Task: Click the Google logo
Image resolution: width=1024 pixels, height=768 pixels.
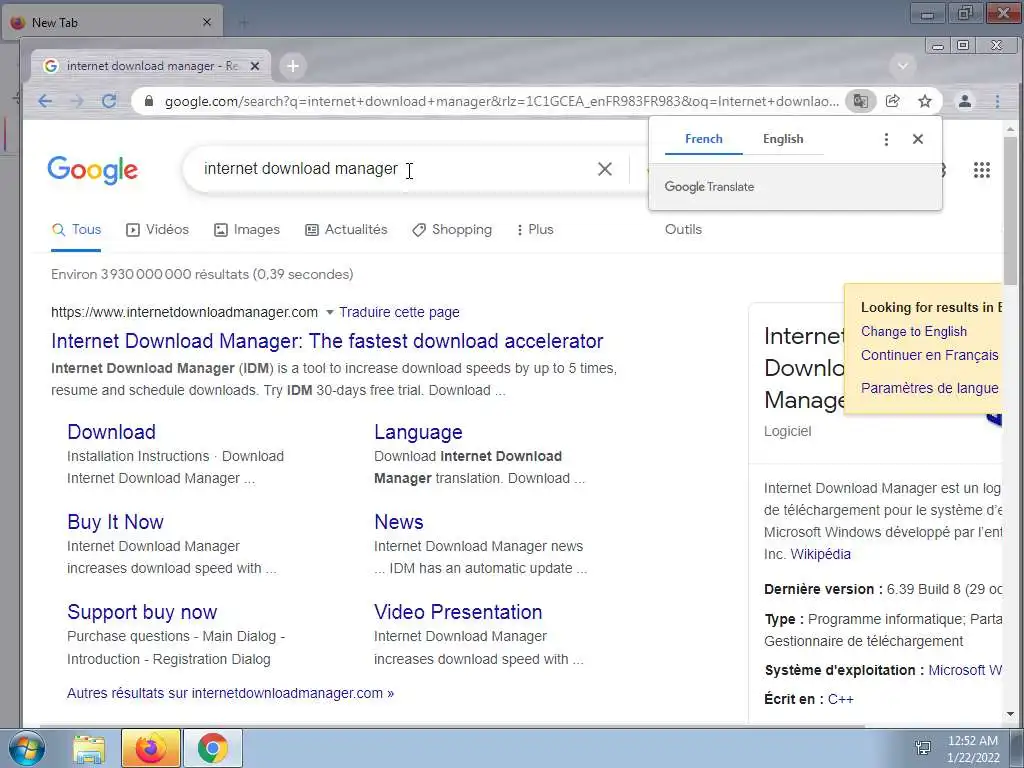Action: click(93, 170)
